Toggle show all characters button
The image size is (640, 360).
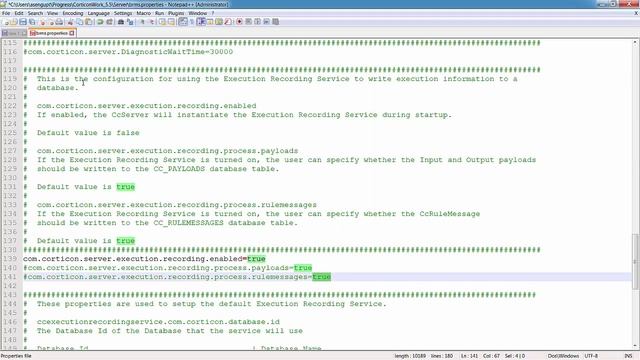point(191,22)
